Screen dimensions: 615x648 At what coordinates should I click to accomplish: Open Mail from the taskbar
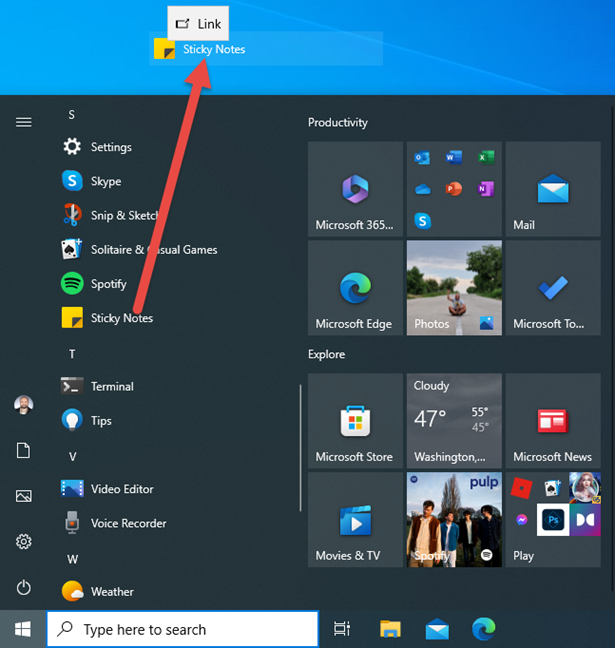(437, 629)
